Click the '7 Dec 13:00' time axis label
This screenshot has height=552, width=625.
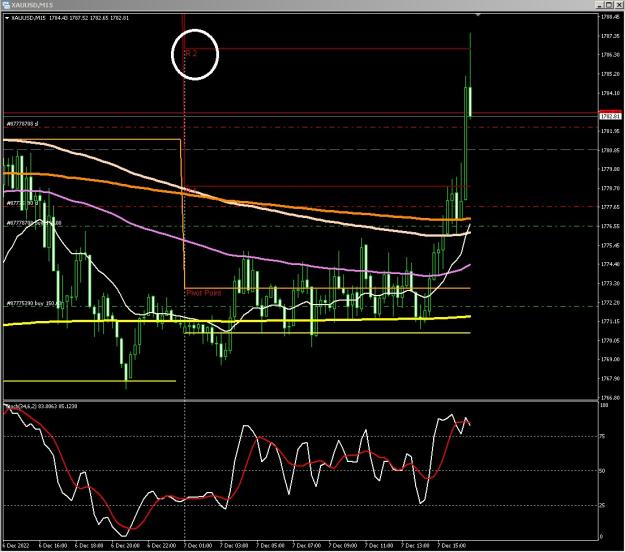[415, 545]
